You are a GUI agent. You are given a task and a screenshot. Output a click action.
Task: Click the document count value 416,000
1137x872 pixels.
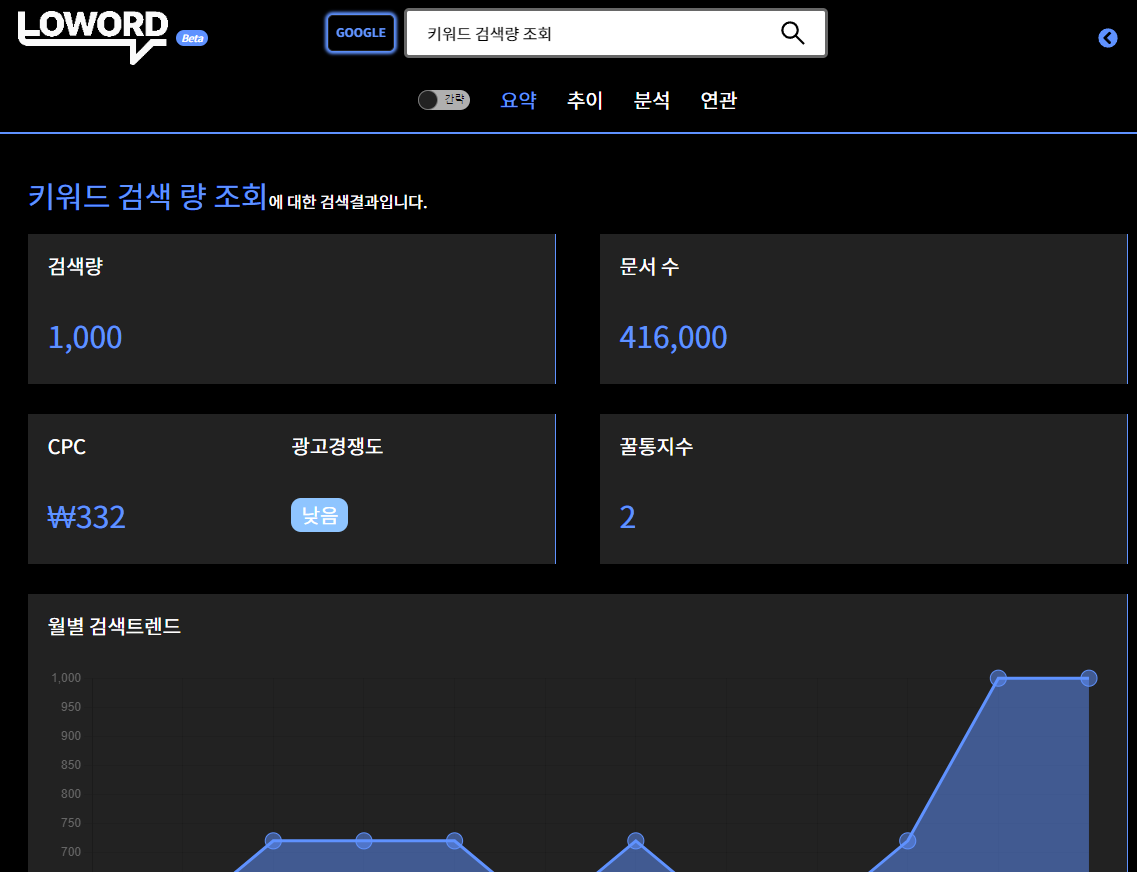pos(672,337)
